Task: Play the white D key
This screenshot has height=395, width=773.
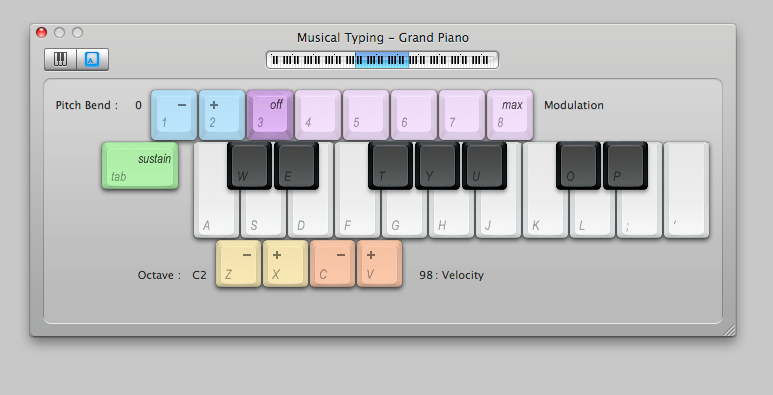Action: pos(310,215)
